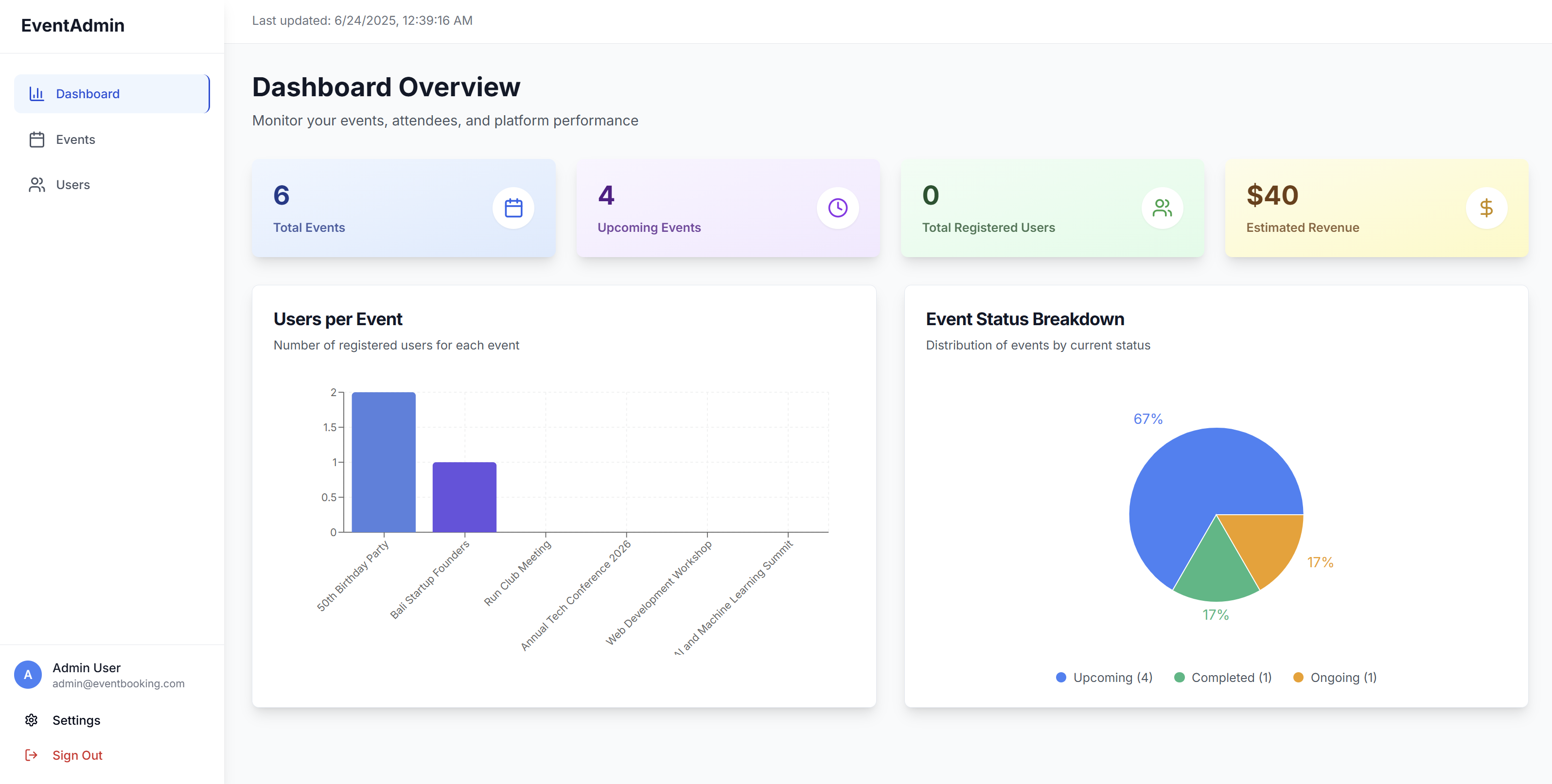This screenshot has width=1552, height=784.
Task: Toggle the Upcoming (4) legend entry
Action: 1103,677
